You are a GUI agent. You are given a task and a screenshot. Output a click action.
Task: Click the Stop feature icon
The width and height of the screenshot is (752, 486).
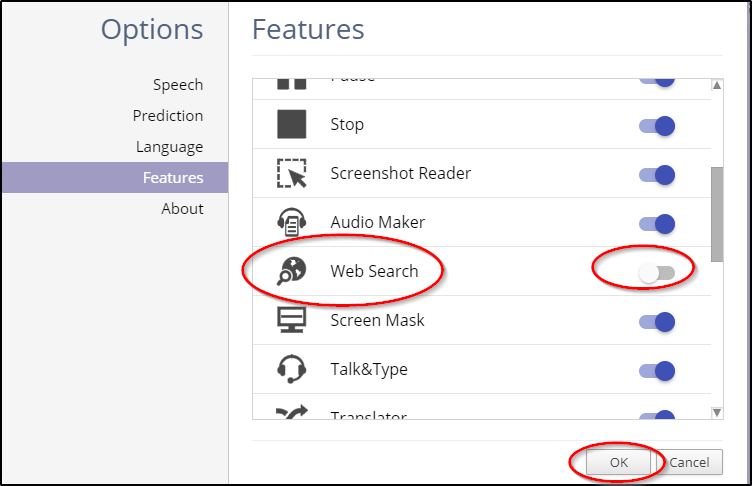click(x=291, y=125)
